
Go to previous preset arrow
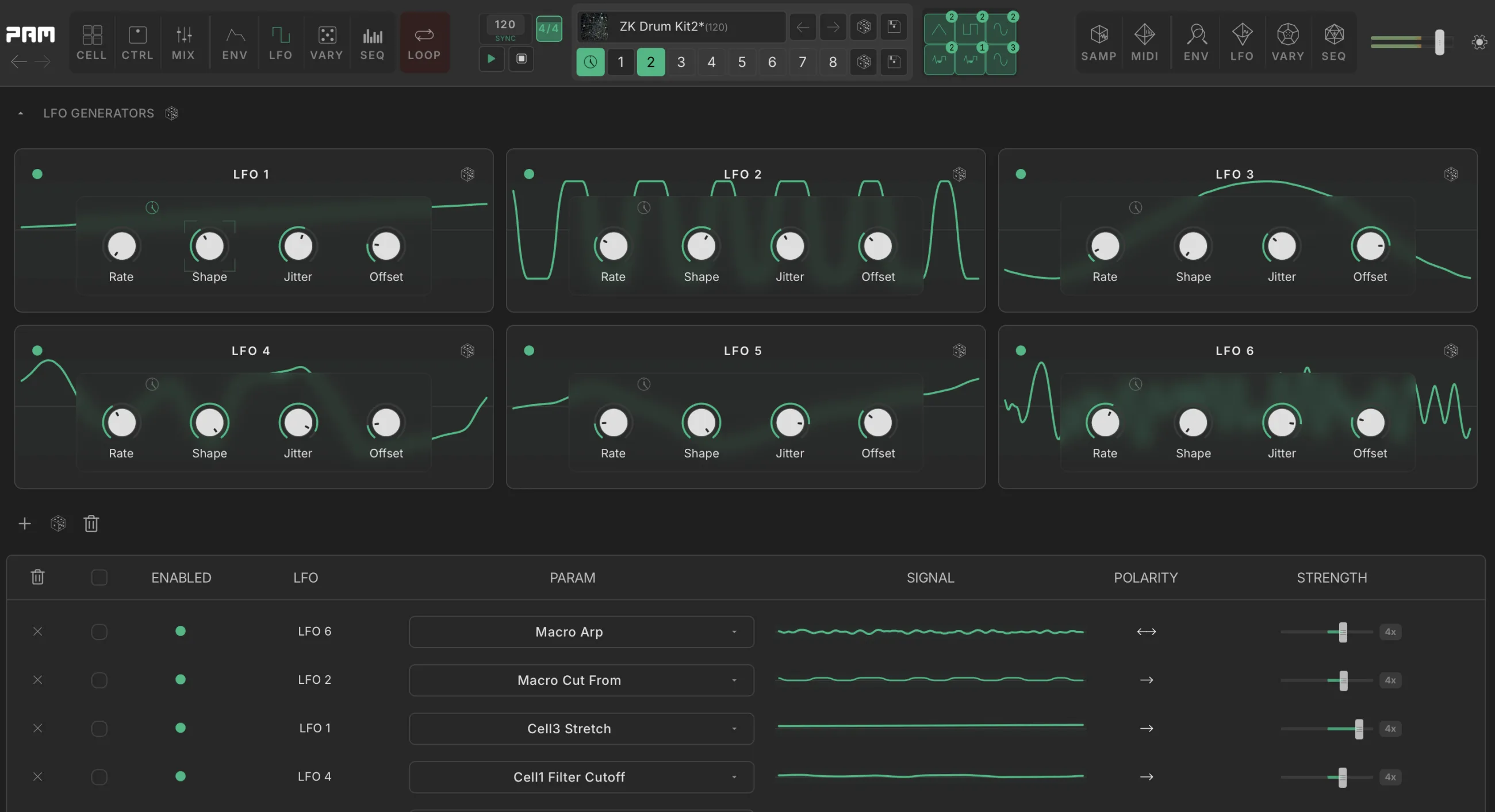point(803,26)
